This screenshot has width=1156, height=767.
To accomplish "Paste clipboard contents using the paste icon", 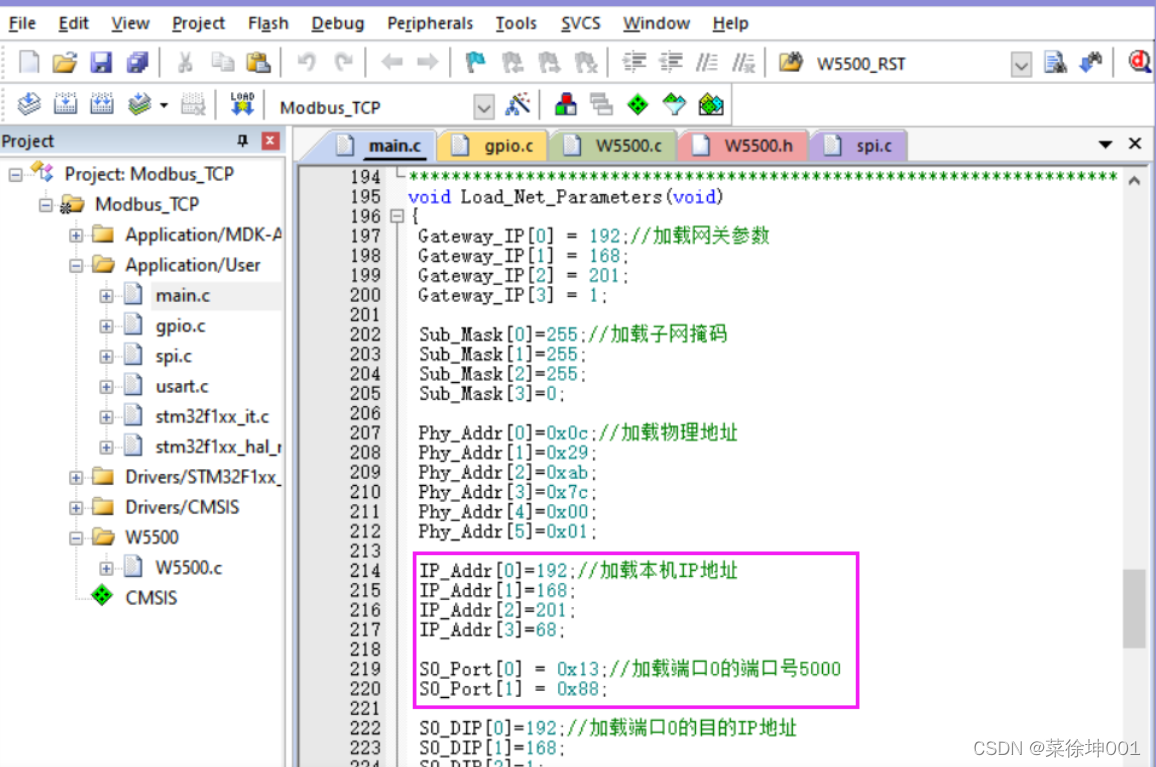I will tap(258, 63).
